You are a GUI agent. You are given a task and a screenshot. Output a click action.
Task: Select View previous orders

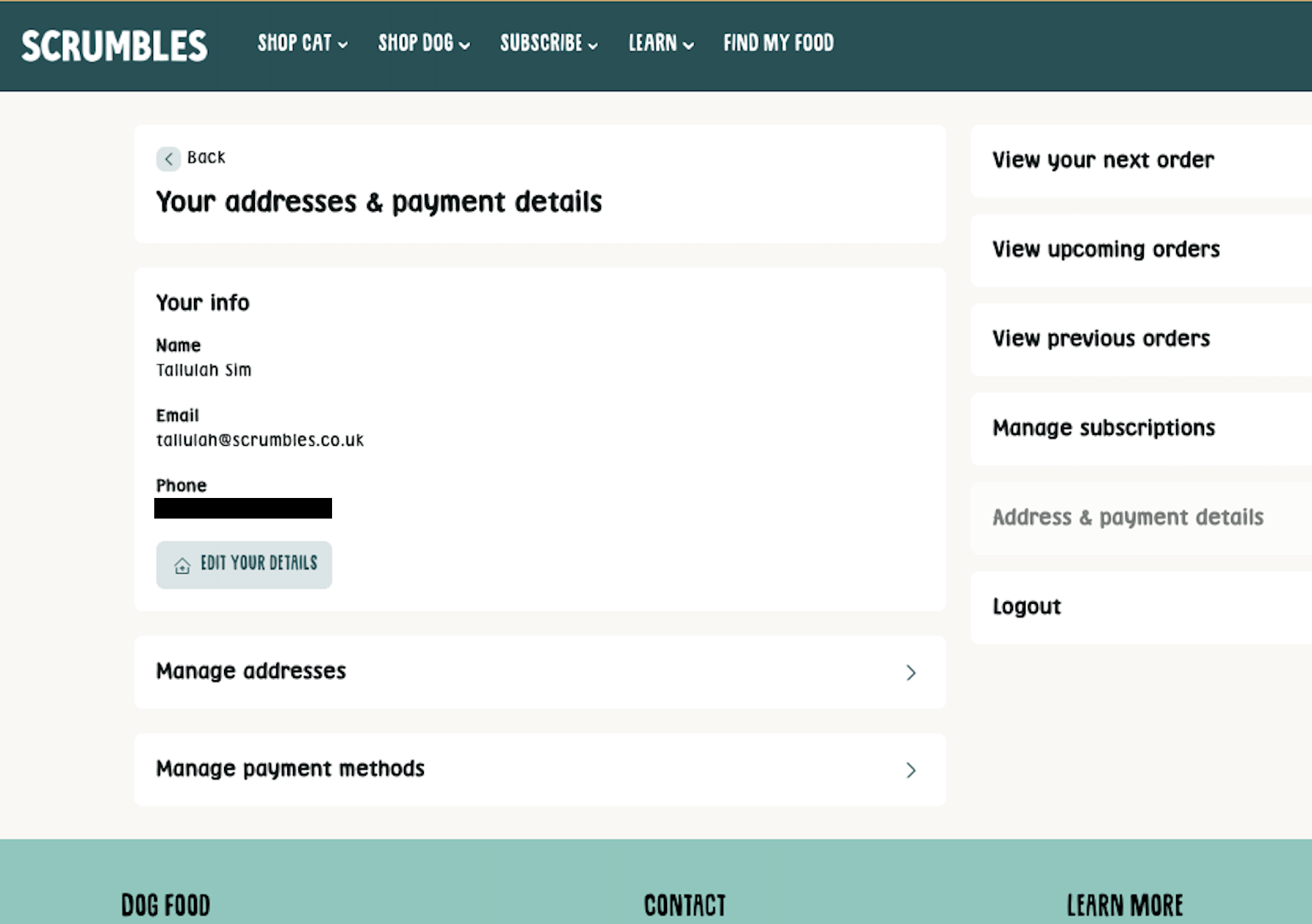coord(1100,339)
